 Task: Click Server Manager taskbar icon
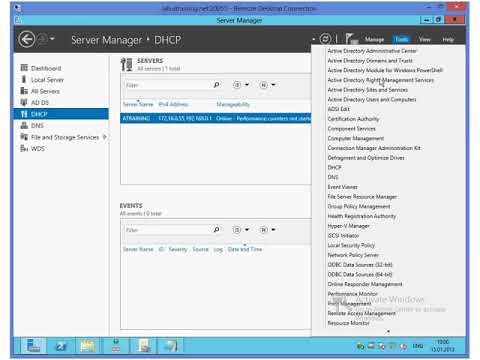33,346
